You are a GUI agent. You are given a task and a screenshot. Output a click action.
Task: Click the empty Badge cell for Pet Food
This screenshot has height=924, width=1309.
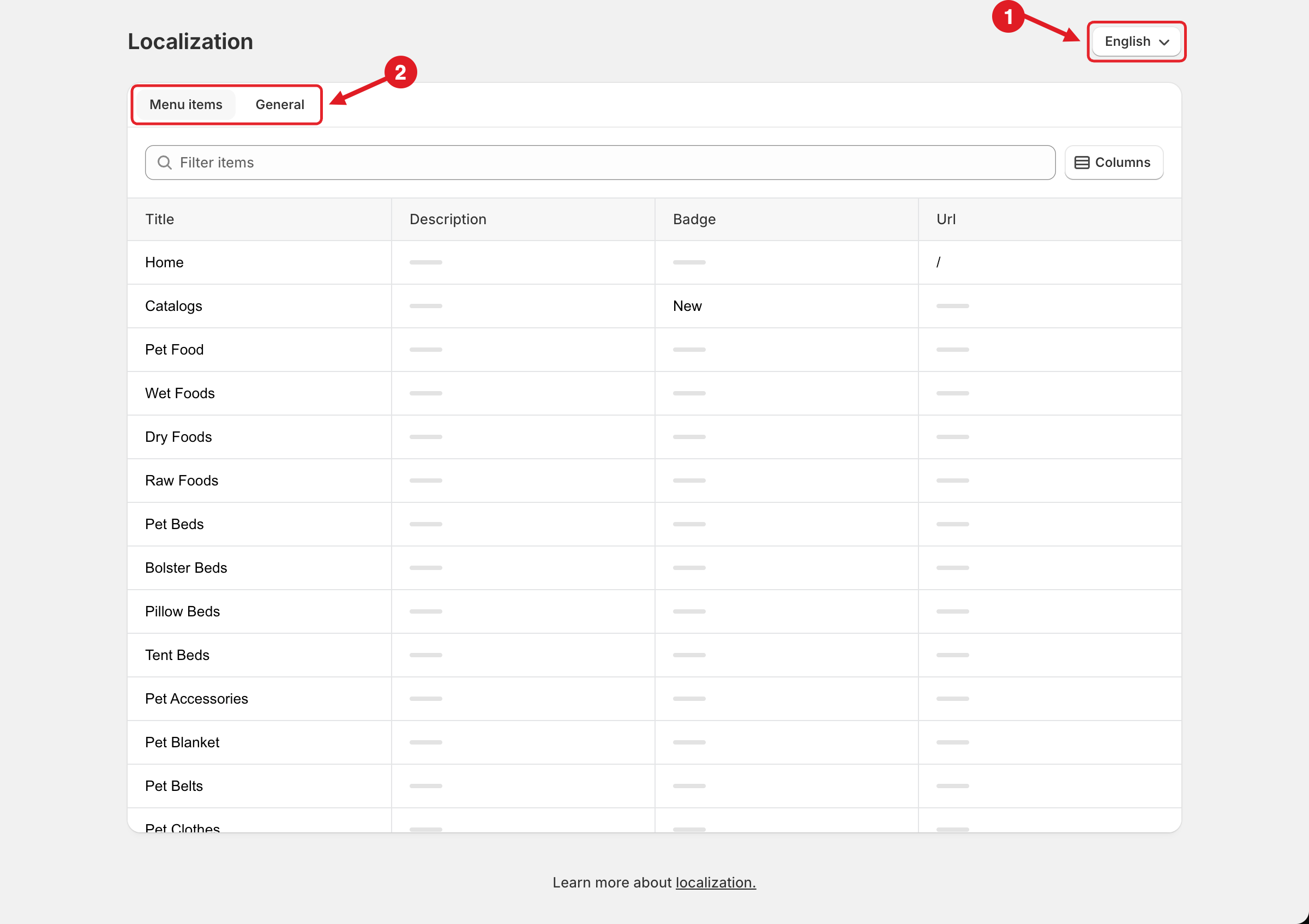(x=786, y=350)
